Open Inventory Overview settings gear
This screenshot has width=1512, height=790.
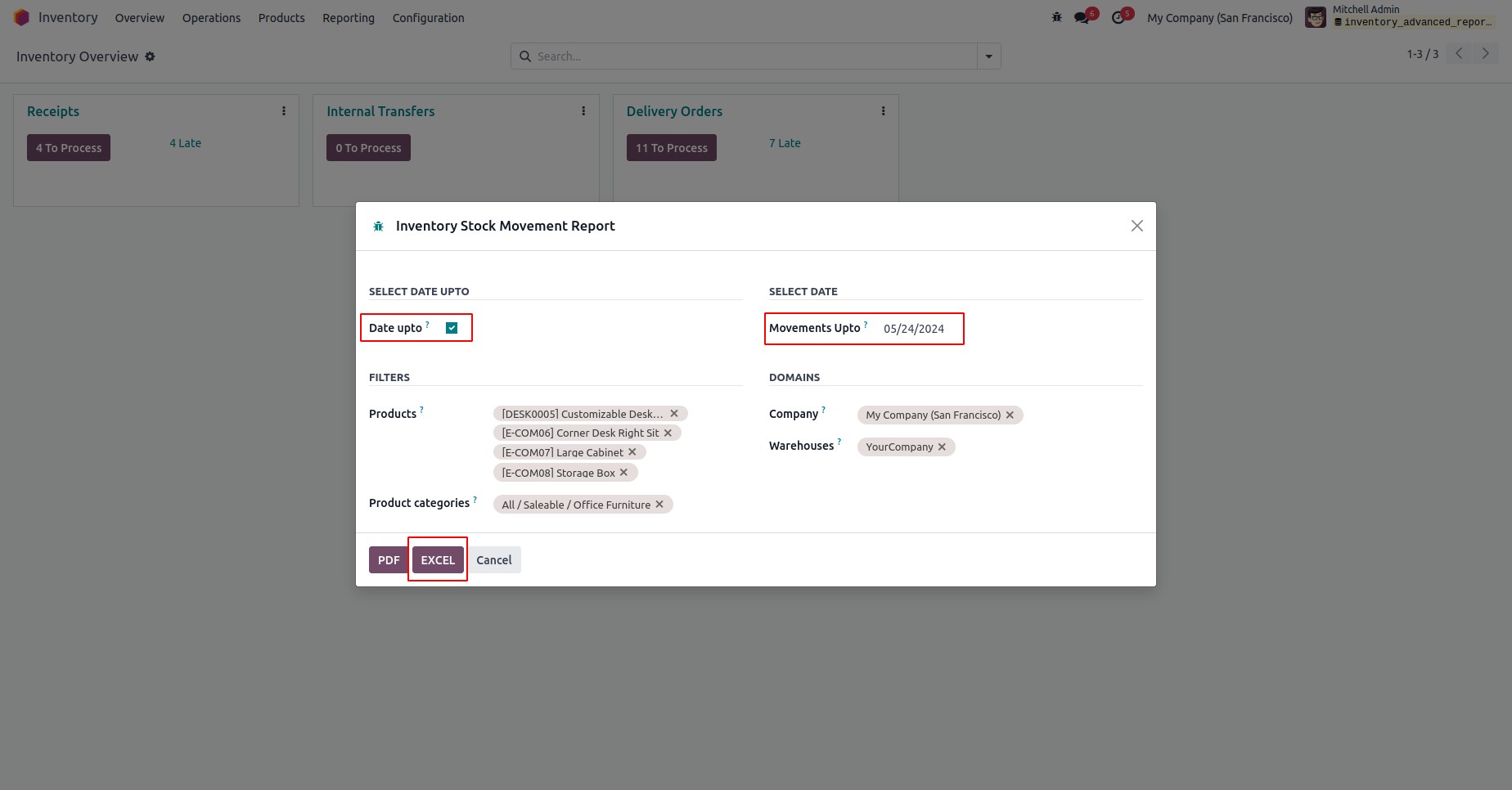(150, 56)
